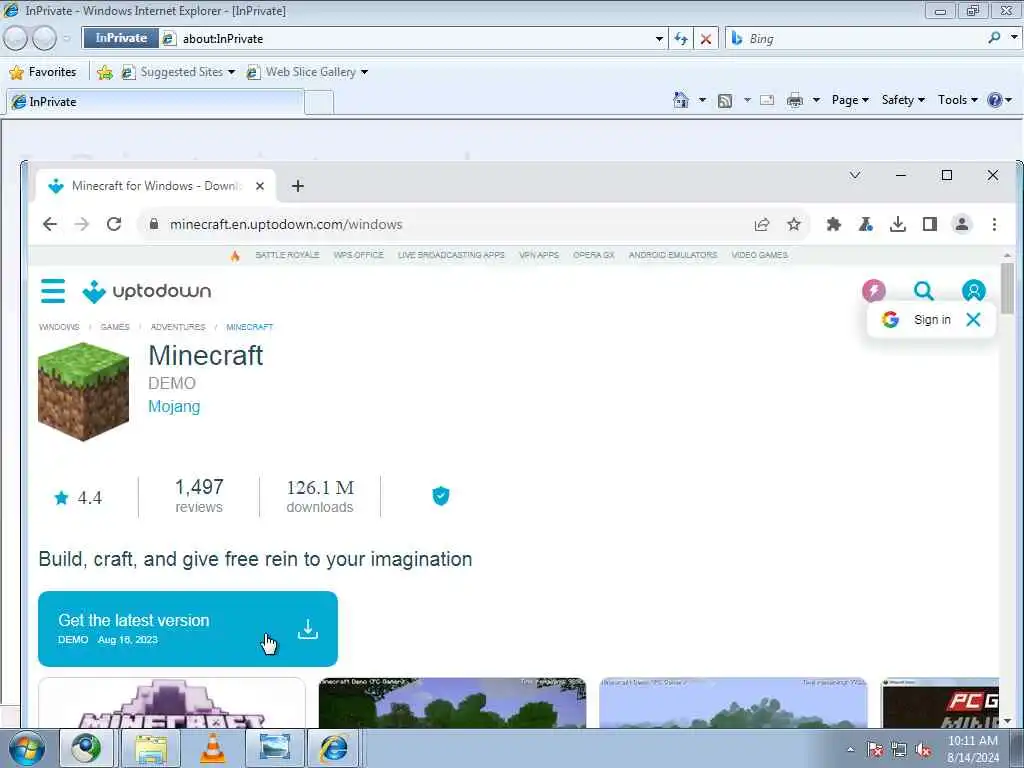The height and width of the screenshot is (768, 1024).
Task: Close the Minecraft for Windows tab
Action: coord(260,186)
